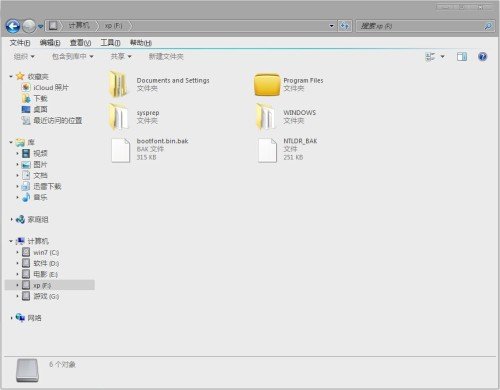500x390 pixels.
Task: Select 库 in the navigation pane
Action: coord(31,142)
